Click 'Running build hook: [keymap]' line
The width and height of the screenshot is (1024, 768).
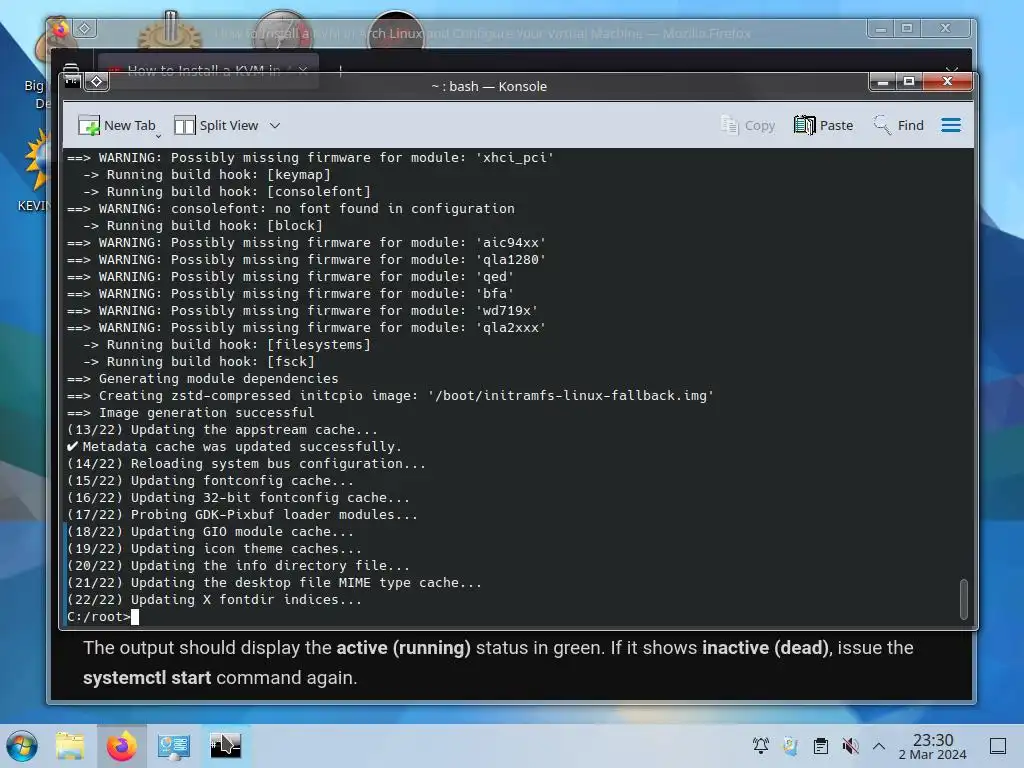pos(207,174)
